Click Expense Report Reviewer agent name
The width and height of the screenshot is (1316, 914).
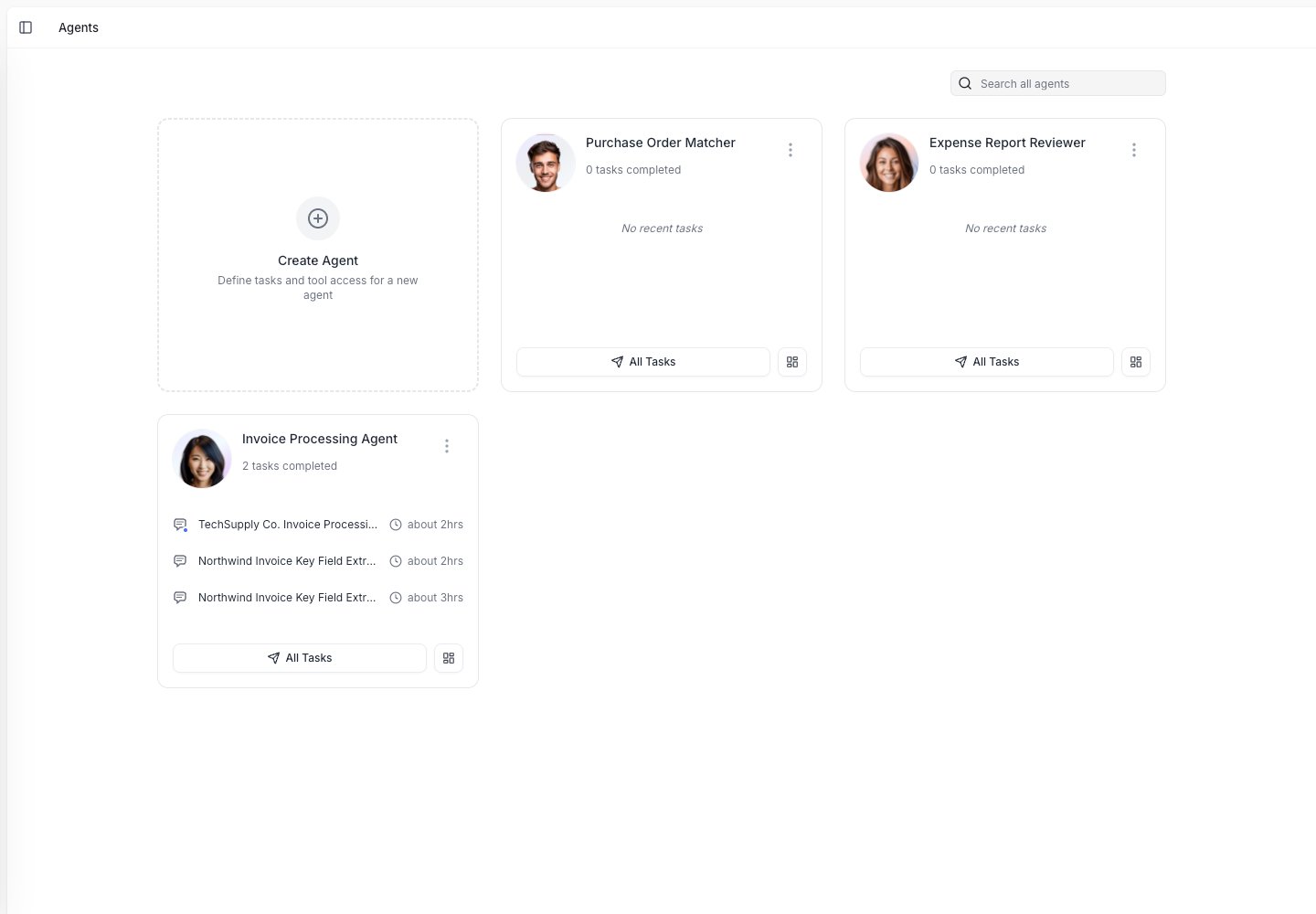[1007, 143]
